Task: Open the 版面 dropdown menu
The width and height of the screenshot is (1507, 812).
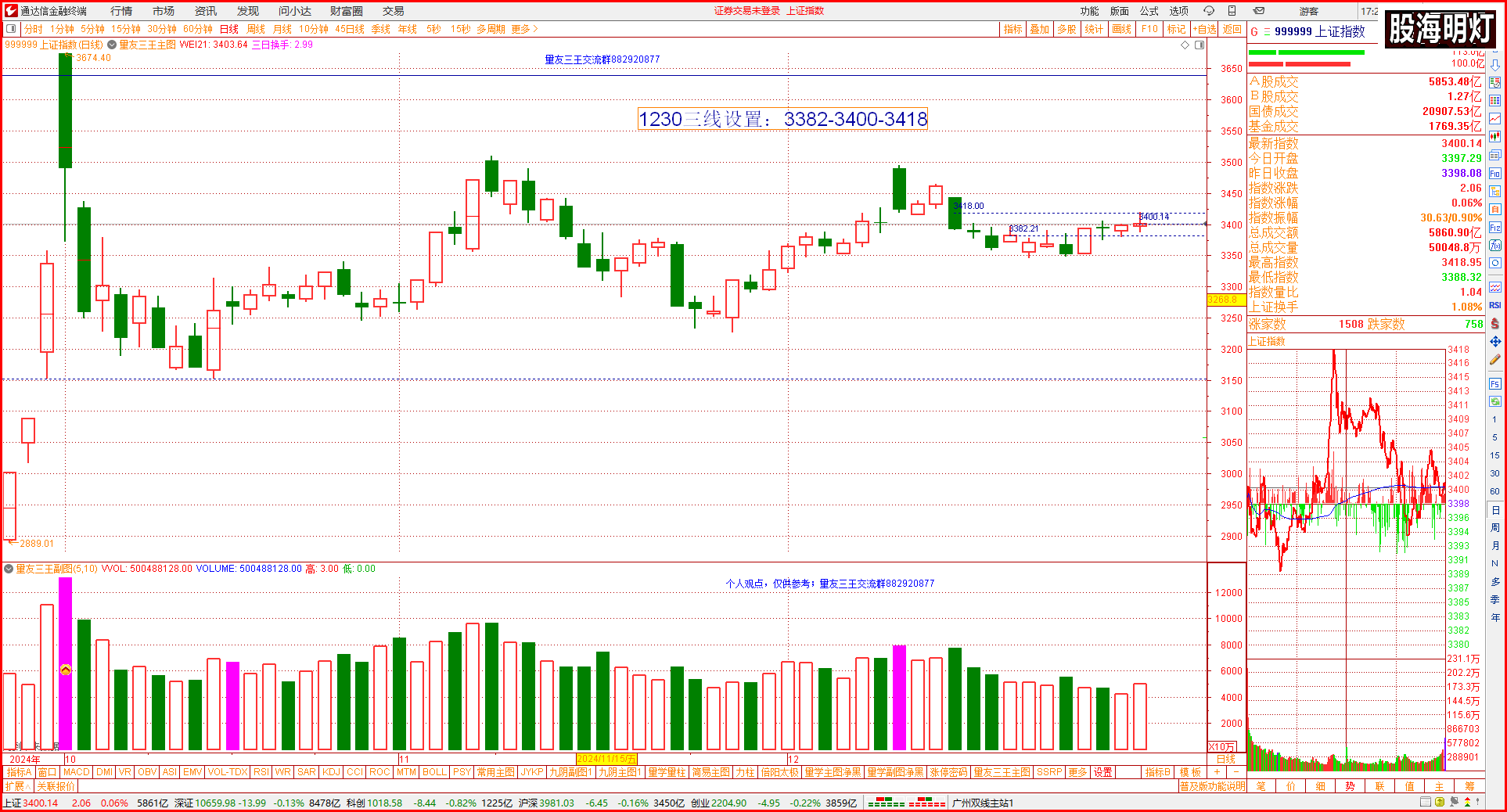Action: [x=1119, y=11]
